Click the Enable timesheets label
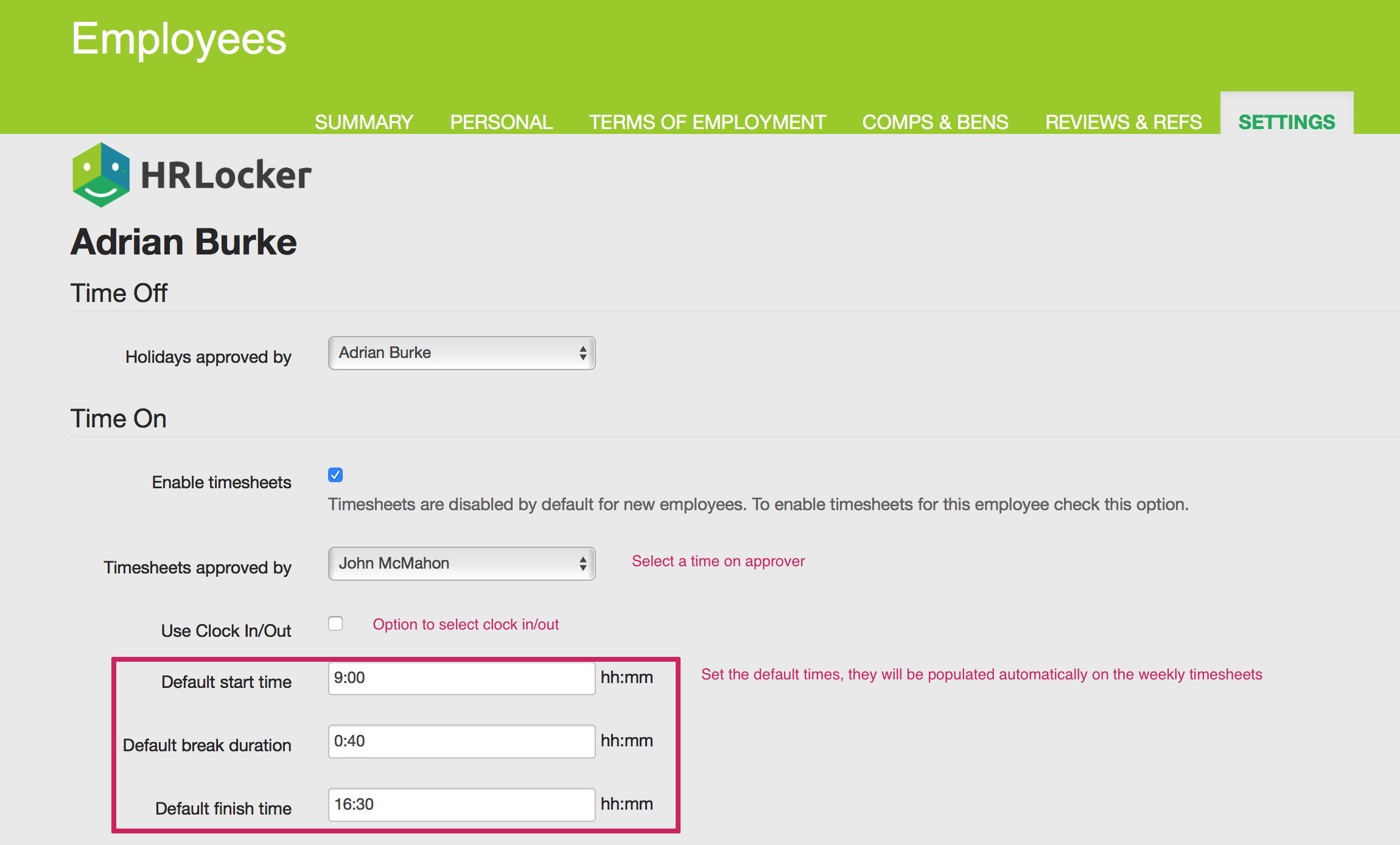 click(x=222, y=482)
